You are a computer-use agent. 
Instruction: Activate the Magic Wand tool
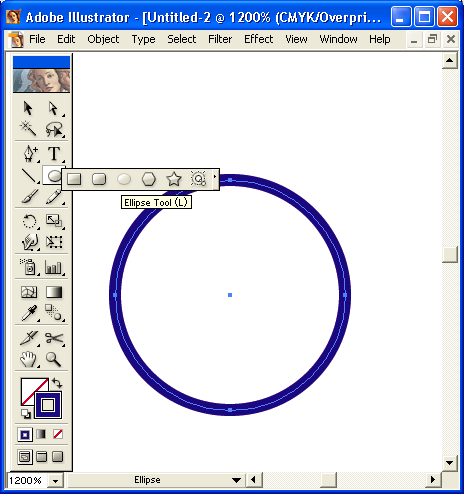(x=29, y=129)
